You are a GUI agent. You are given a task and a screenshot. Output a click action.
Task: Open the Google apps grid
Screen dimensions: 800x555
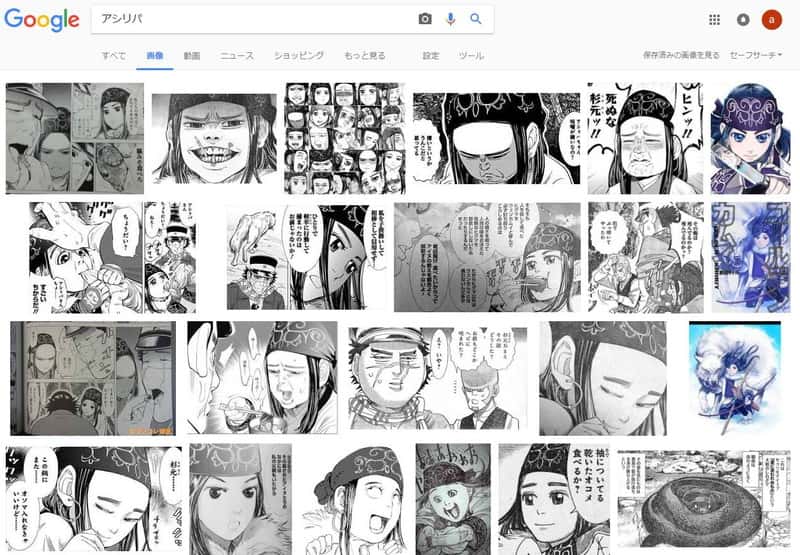(714, 20)
